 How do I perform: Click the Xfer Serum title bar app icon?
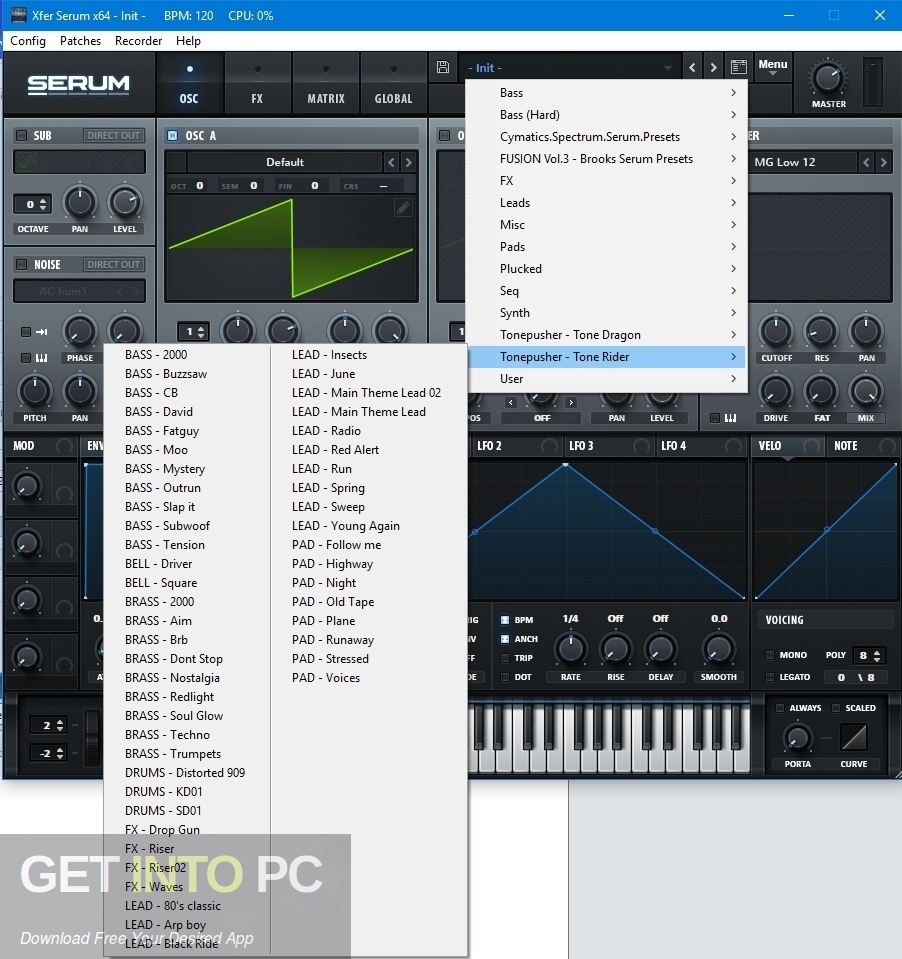click(18, 15)
